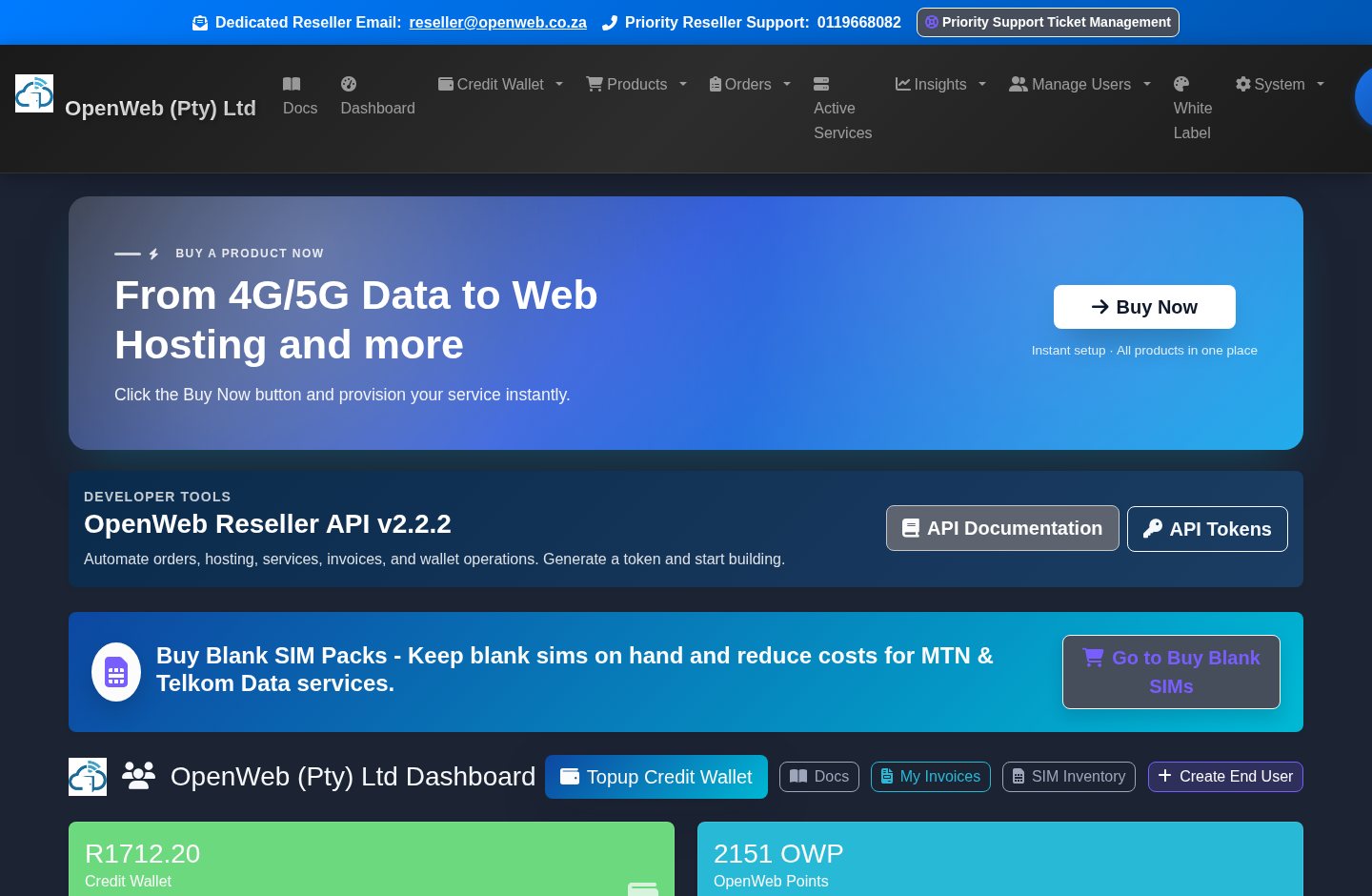This screenshot has height=896, width=1372.
Task: Open the Orders menu label
Action: coord(748,84)
